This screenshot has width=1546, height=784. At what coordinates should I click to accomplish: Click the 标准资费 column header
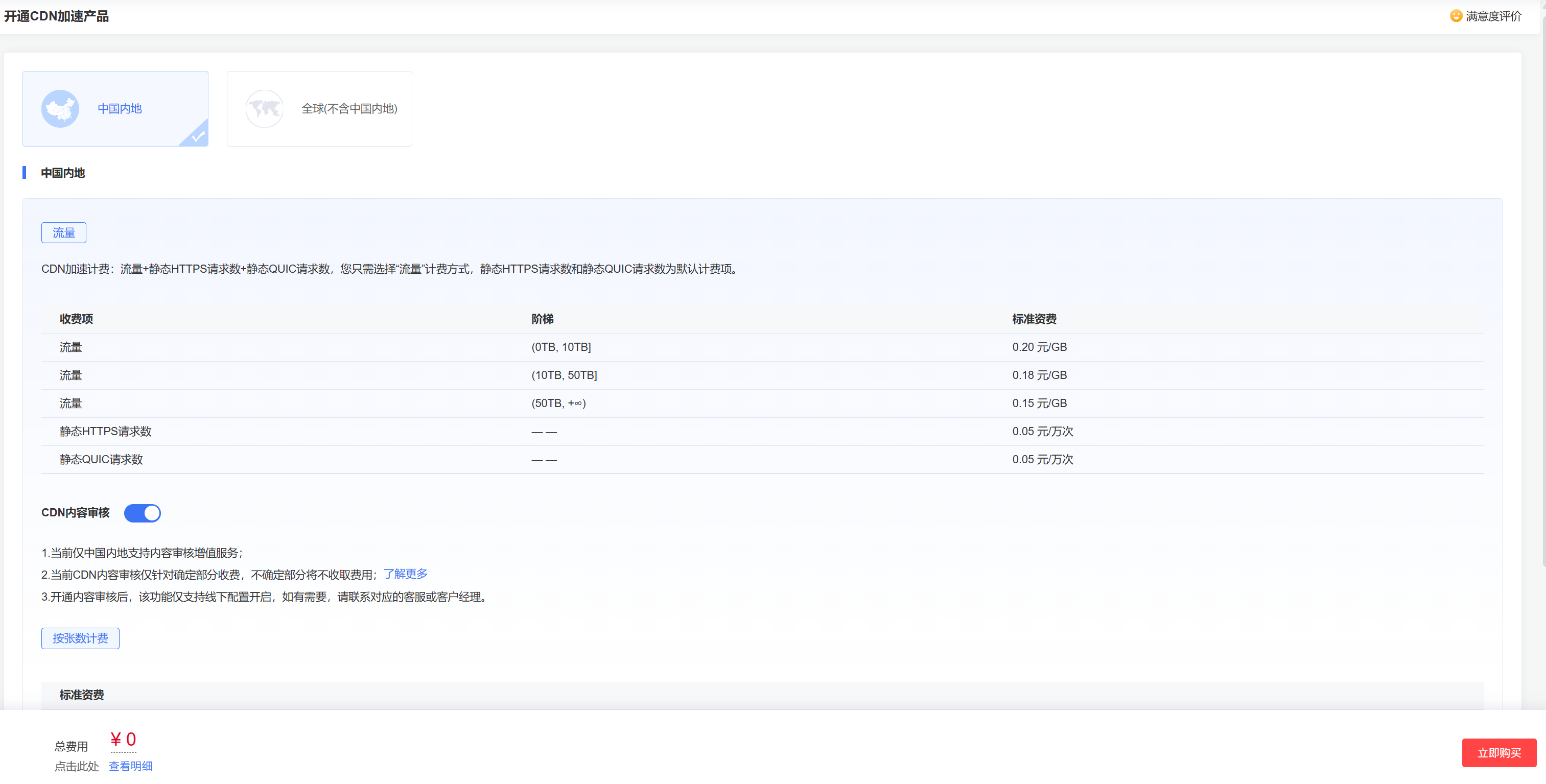click(1034, 319)
